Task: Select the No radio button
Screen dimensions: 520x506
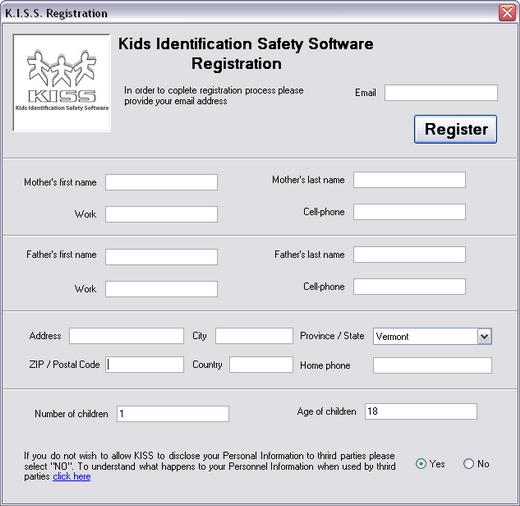Action: tap(469, 464)
